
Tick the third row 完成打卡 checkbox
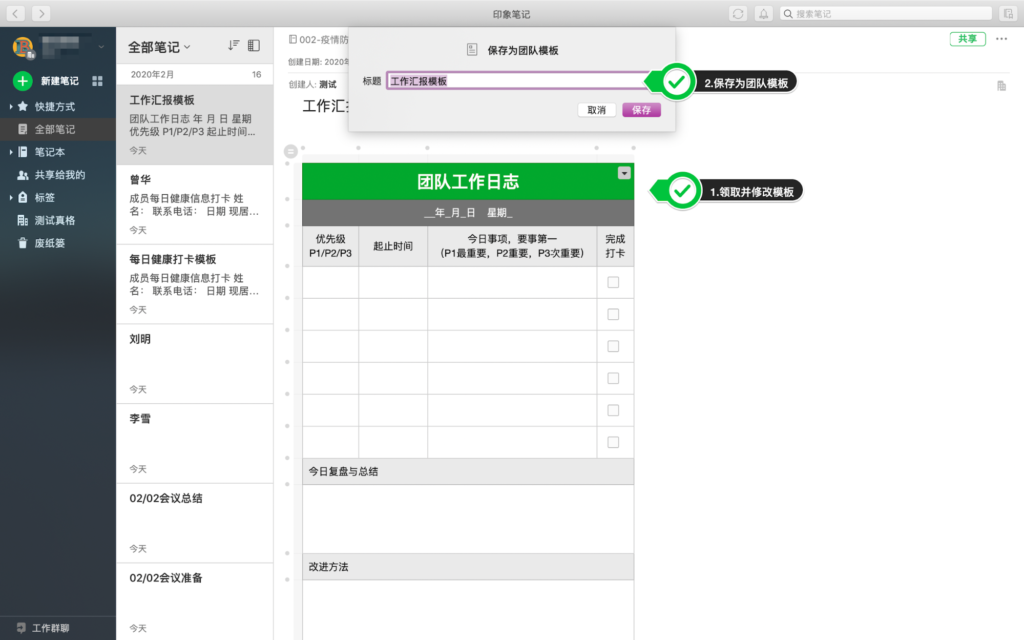[613, 346]
